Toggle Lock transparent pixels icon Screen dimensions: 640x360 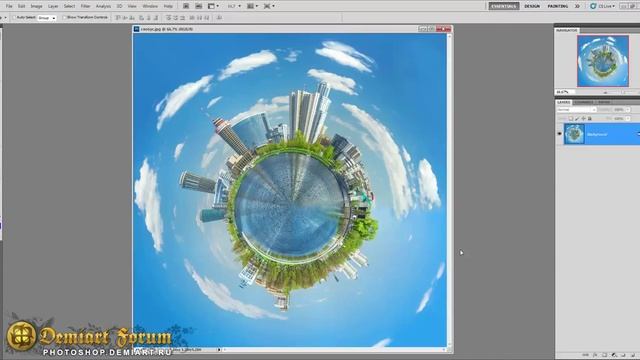pos(571,118)
